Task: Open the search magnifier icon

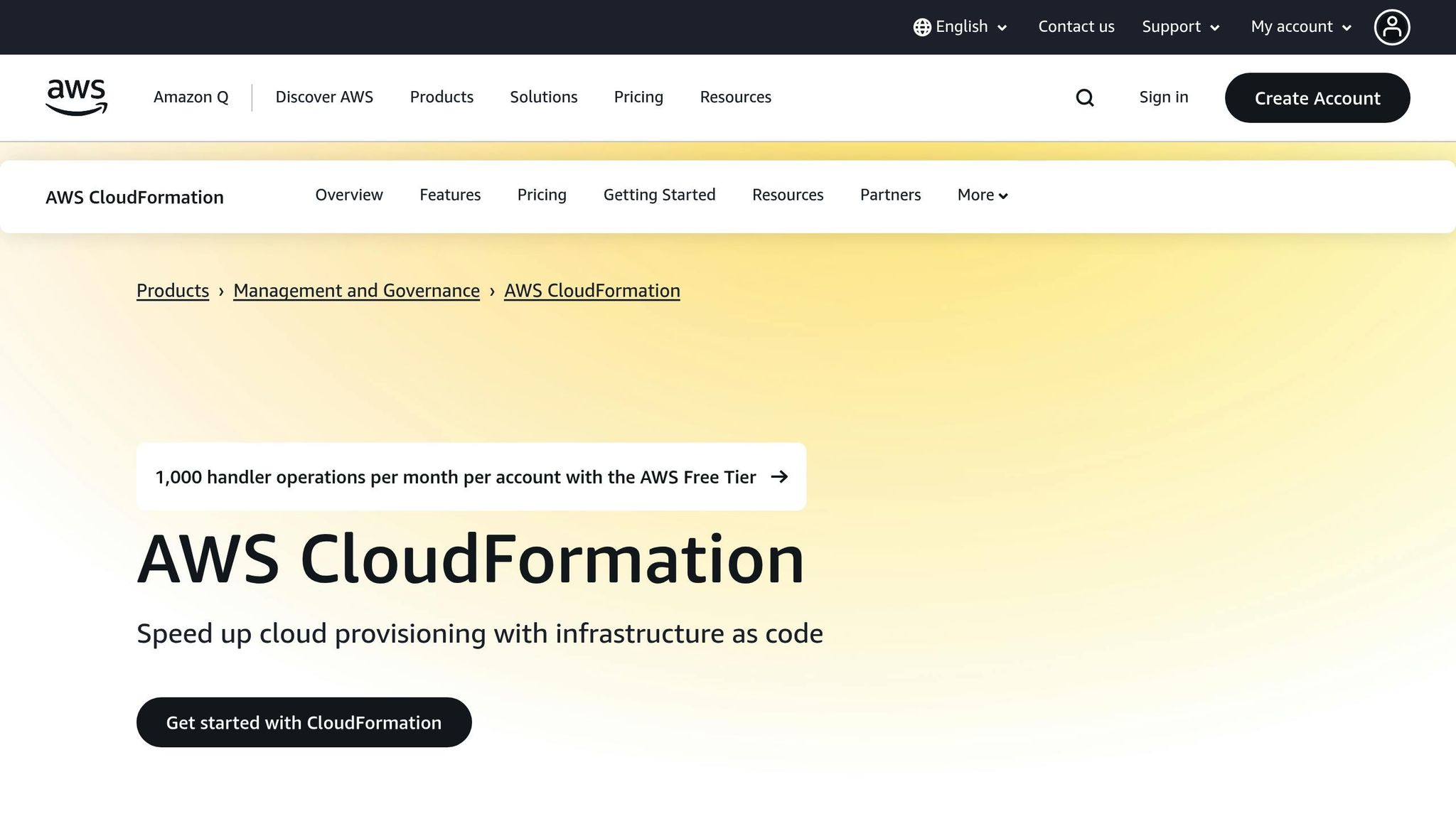Action: [x=1084, y=97]
